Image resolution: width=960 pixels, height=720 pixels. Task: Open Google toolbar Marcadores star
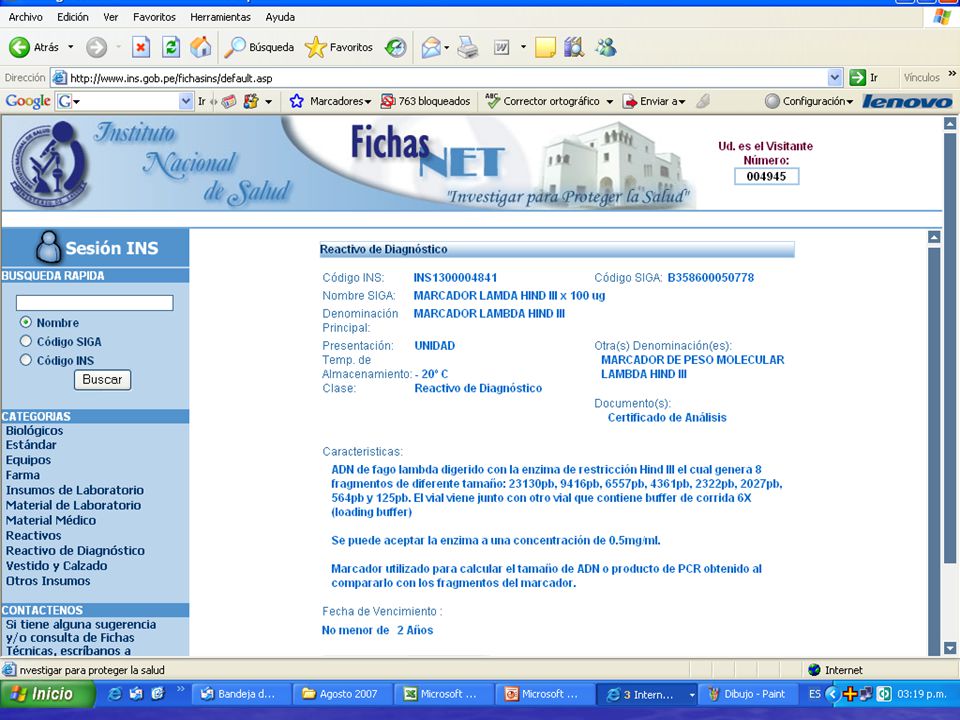pos(296,101)
